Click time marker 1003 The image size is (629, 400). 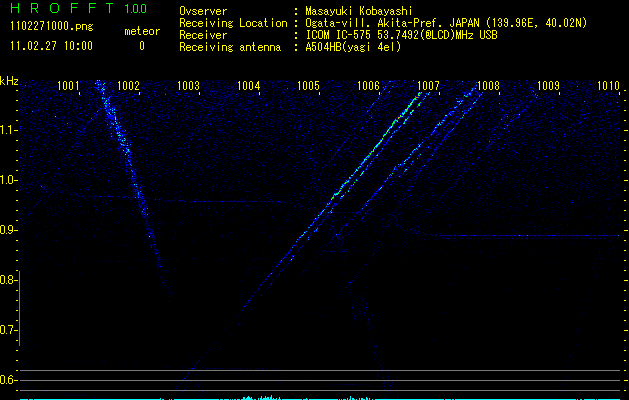[188, 85]
